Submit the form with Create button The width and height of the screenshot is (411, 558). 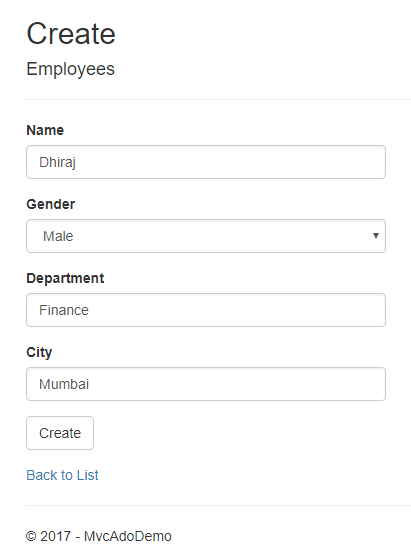60,433
